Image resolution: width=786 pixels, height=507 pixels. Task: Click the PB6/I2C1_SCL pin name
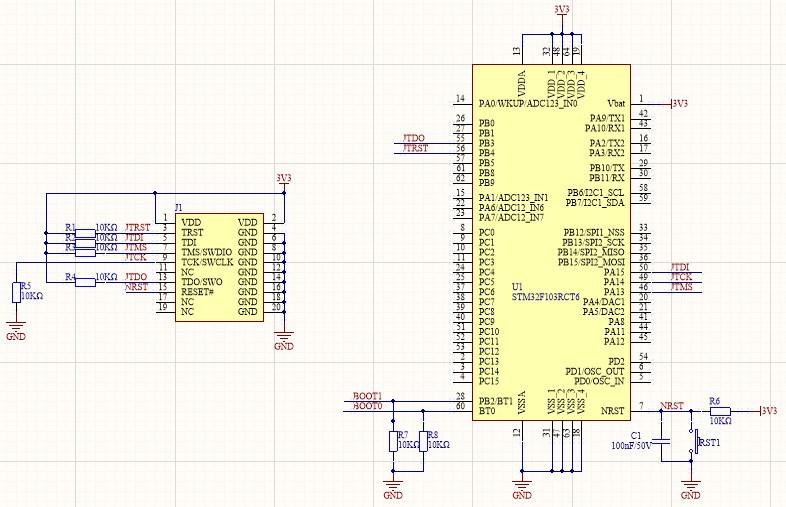tap(596, 193)
